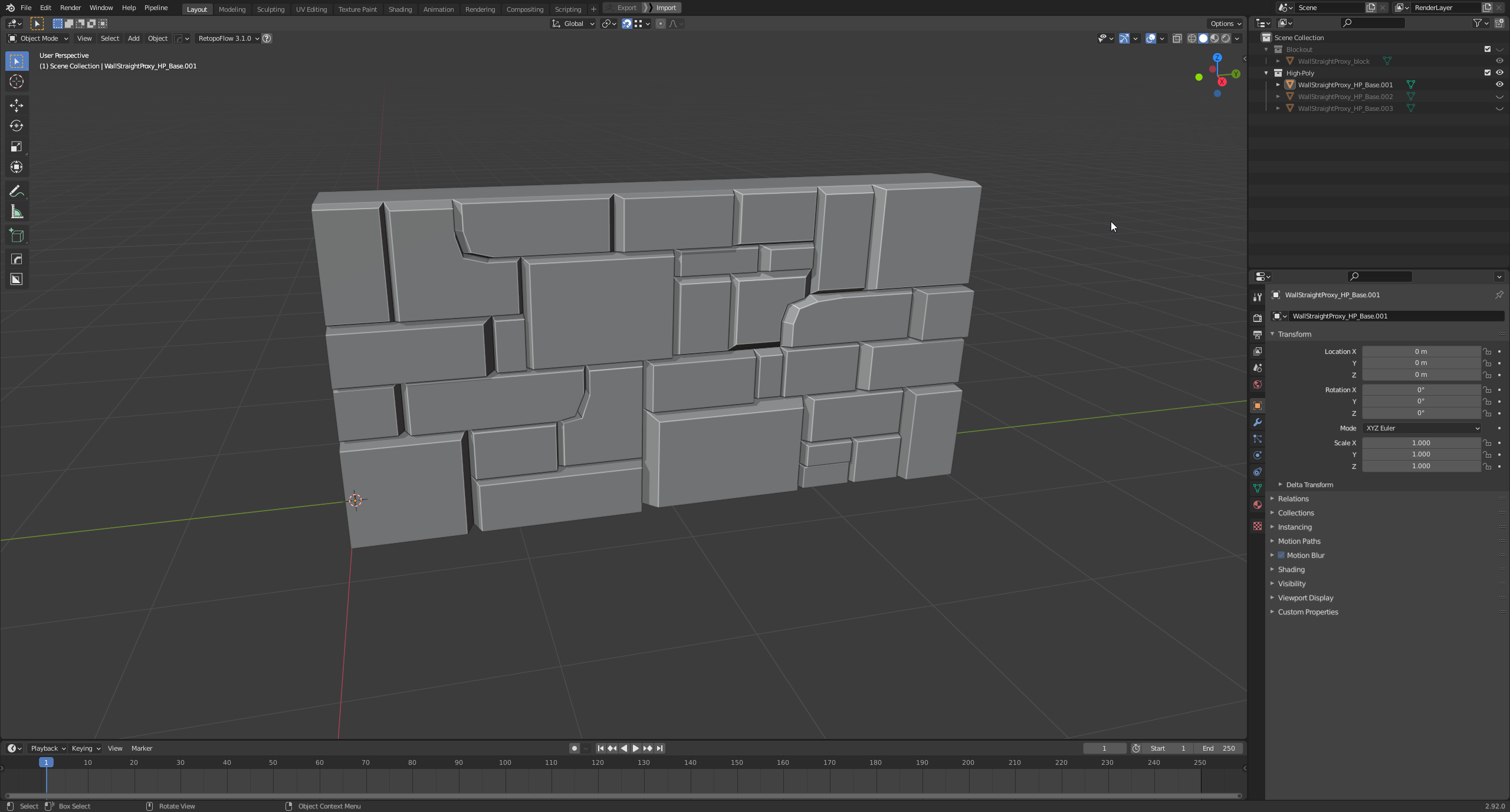The image size is (1510, 812).
Task: Open the File menu
Action: (x=26, y=8)
